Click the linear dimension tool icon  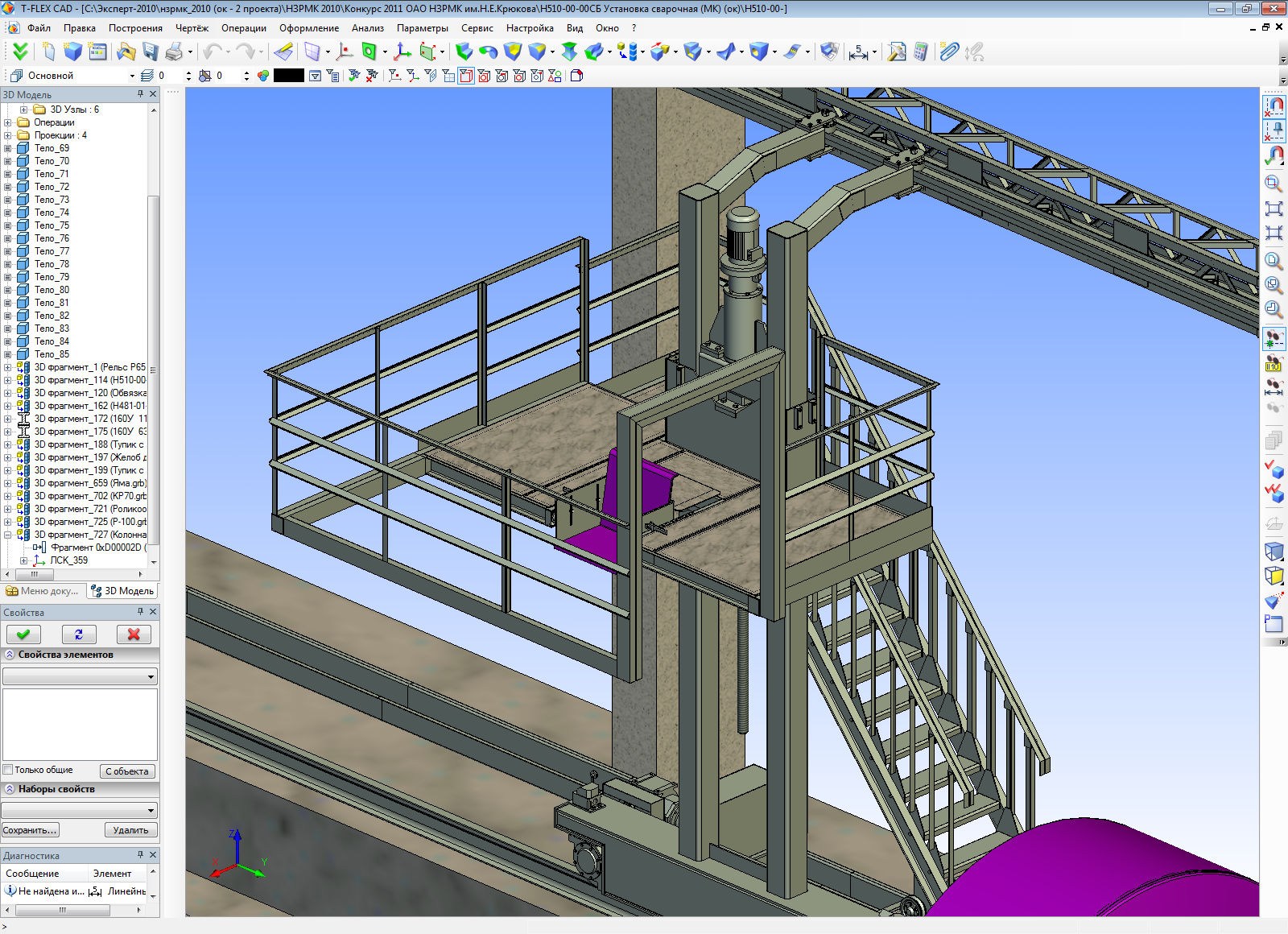[859, 52]
